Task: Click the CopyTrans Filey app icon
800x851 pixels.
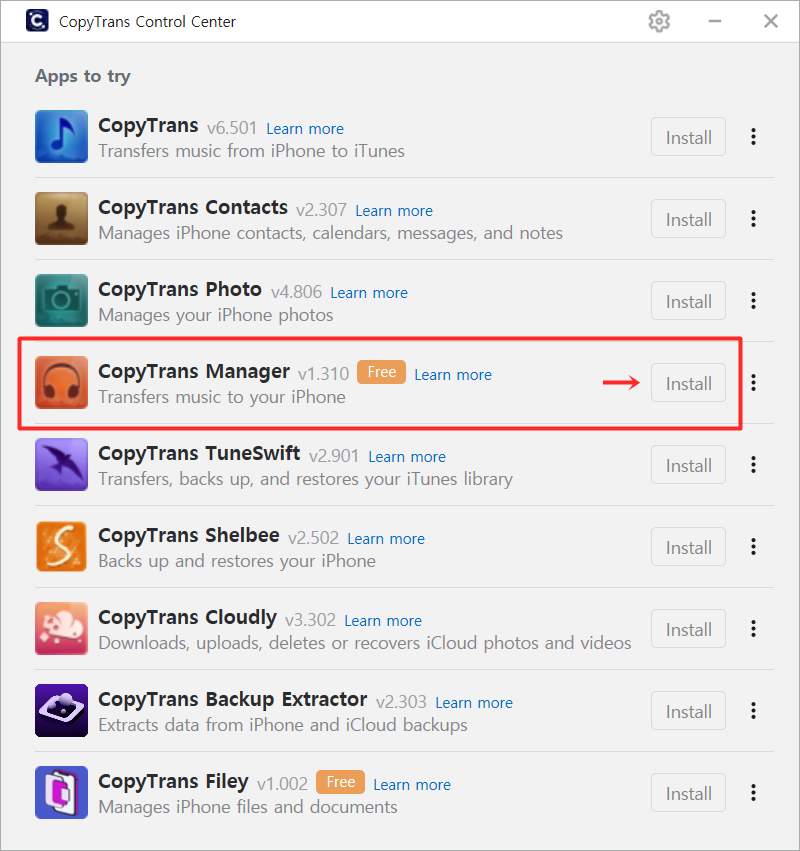Action: tap(61, 792)
